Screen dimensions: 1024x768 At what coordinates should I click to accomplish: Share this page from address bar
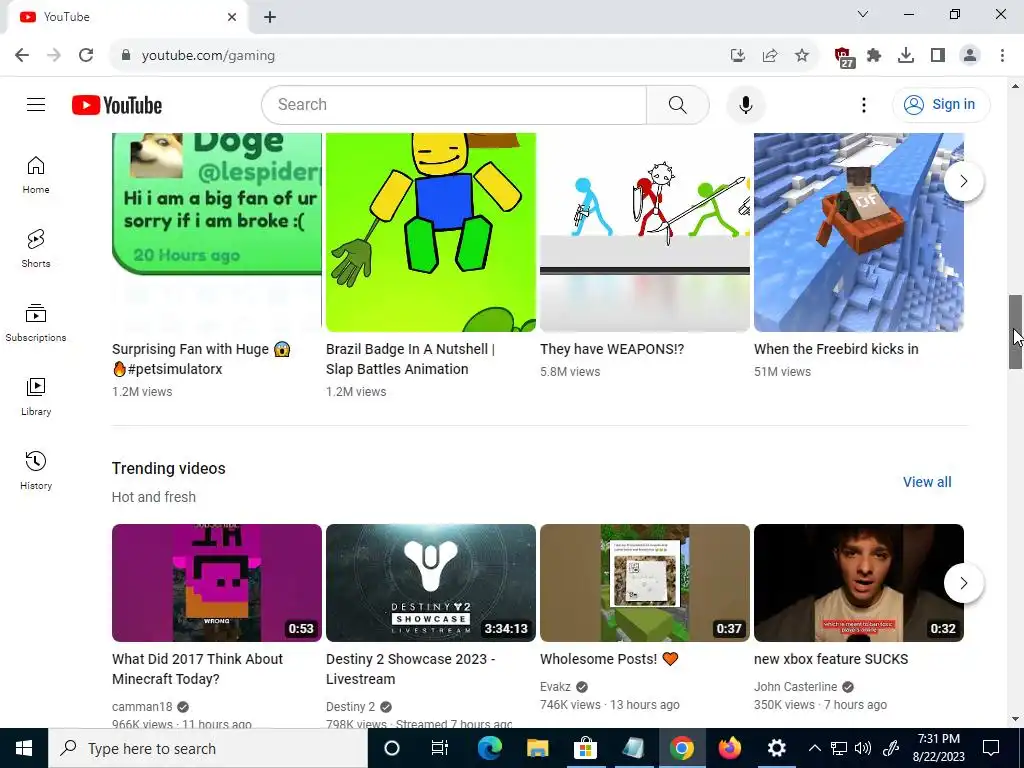[x=770, y=56]
